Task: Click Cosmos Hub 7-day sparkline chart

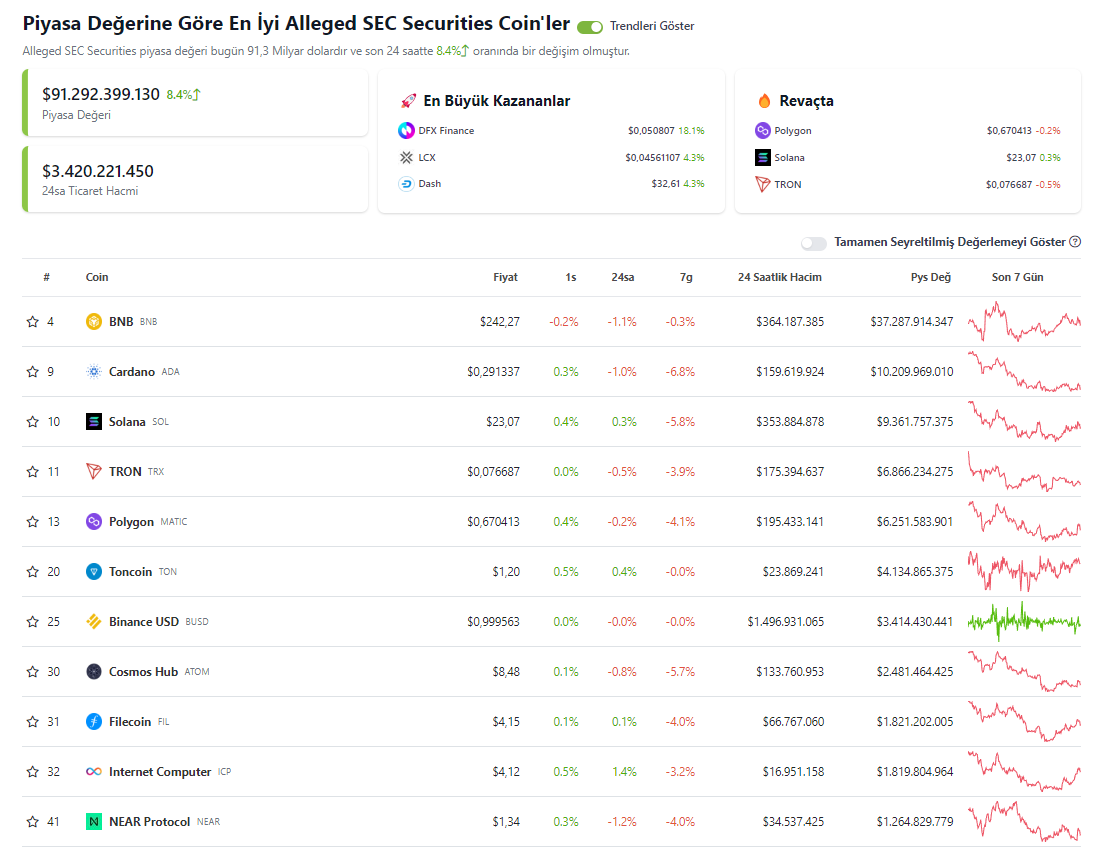Action: point(1024,671)
